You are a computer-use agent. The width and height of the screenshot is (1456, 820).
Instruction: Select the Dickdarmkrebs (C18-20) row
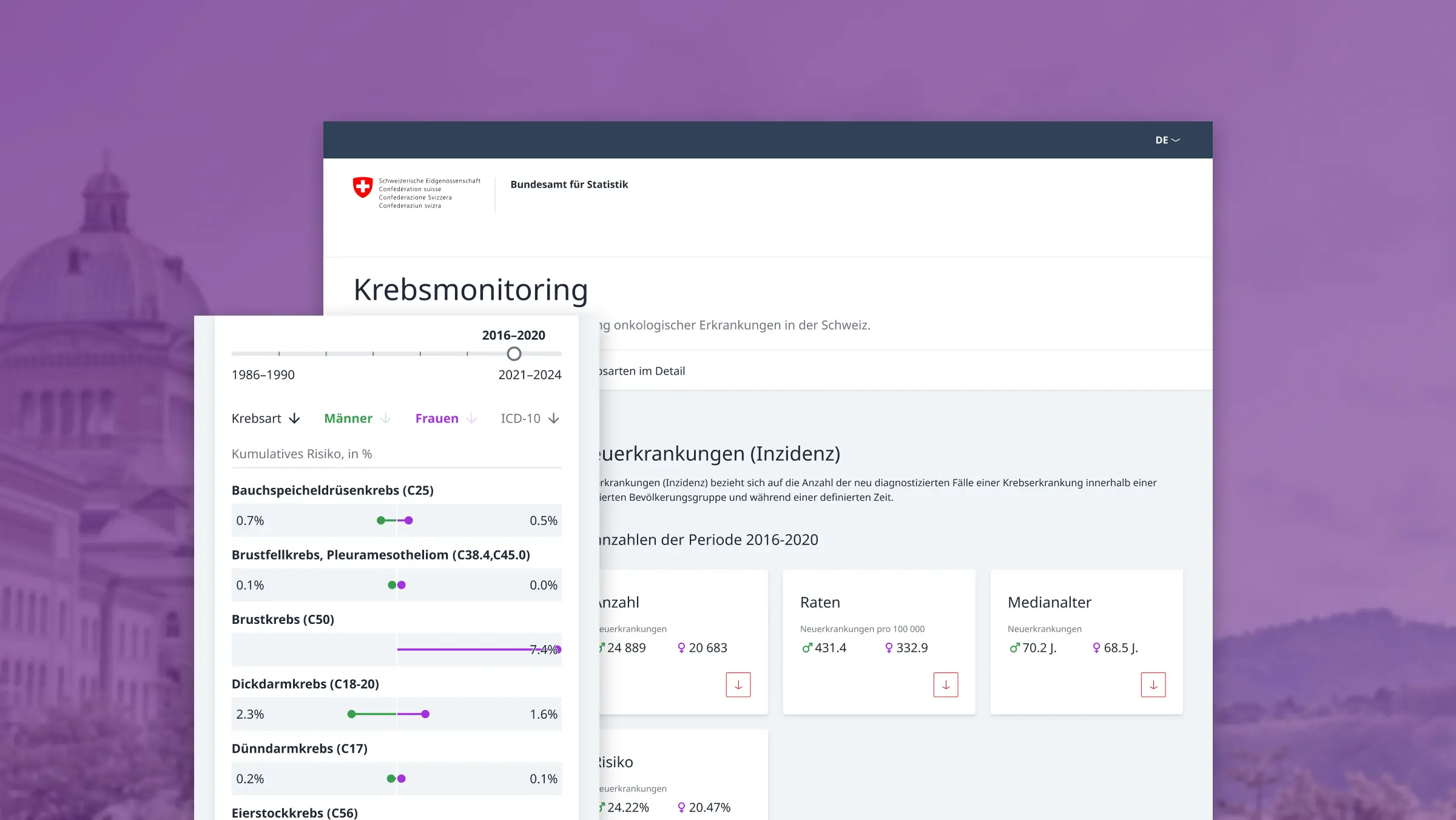coord(305,684)
